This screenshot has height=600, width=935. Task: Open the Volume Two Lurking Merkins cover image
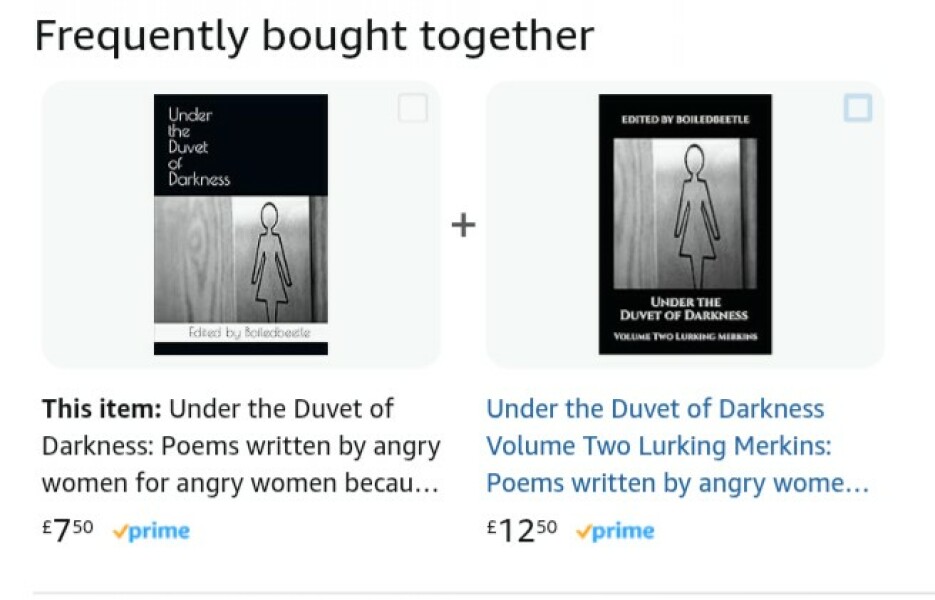coord(685,224)
